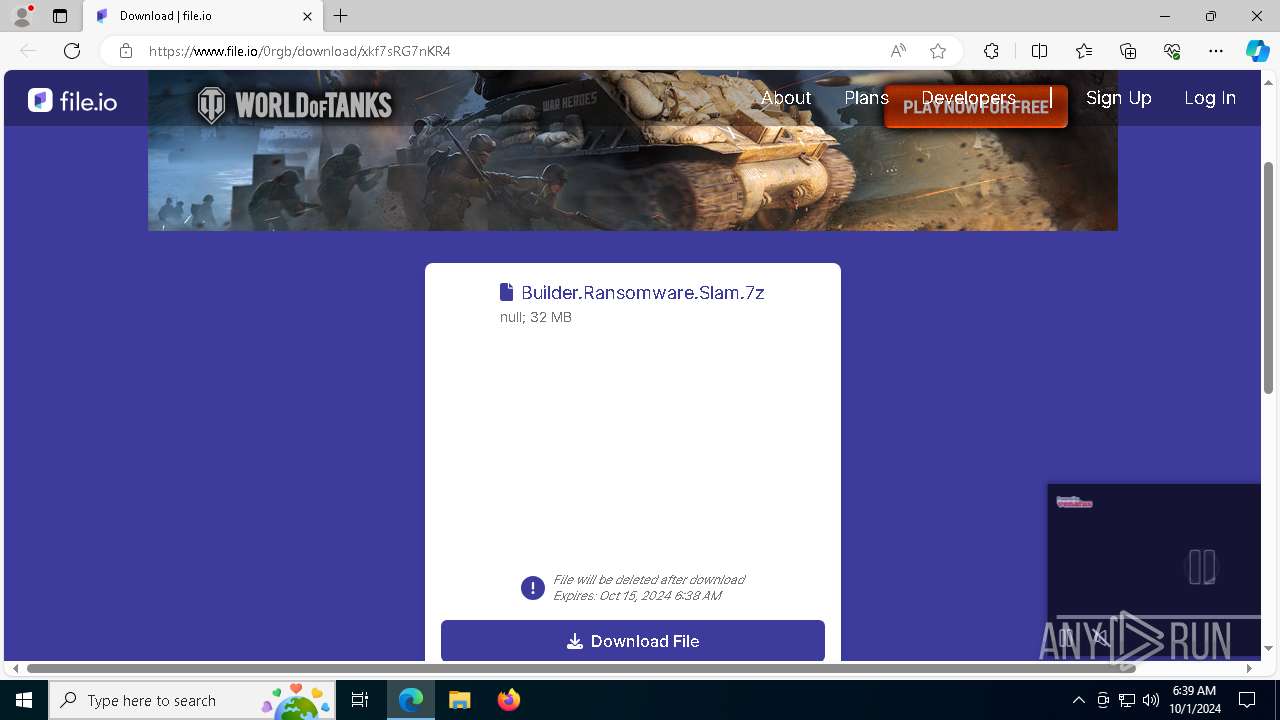Go to file.io home logo
This screenshot has height=720, width=1280.
pyautogui.click(x=72, y=100)
